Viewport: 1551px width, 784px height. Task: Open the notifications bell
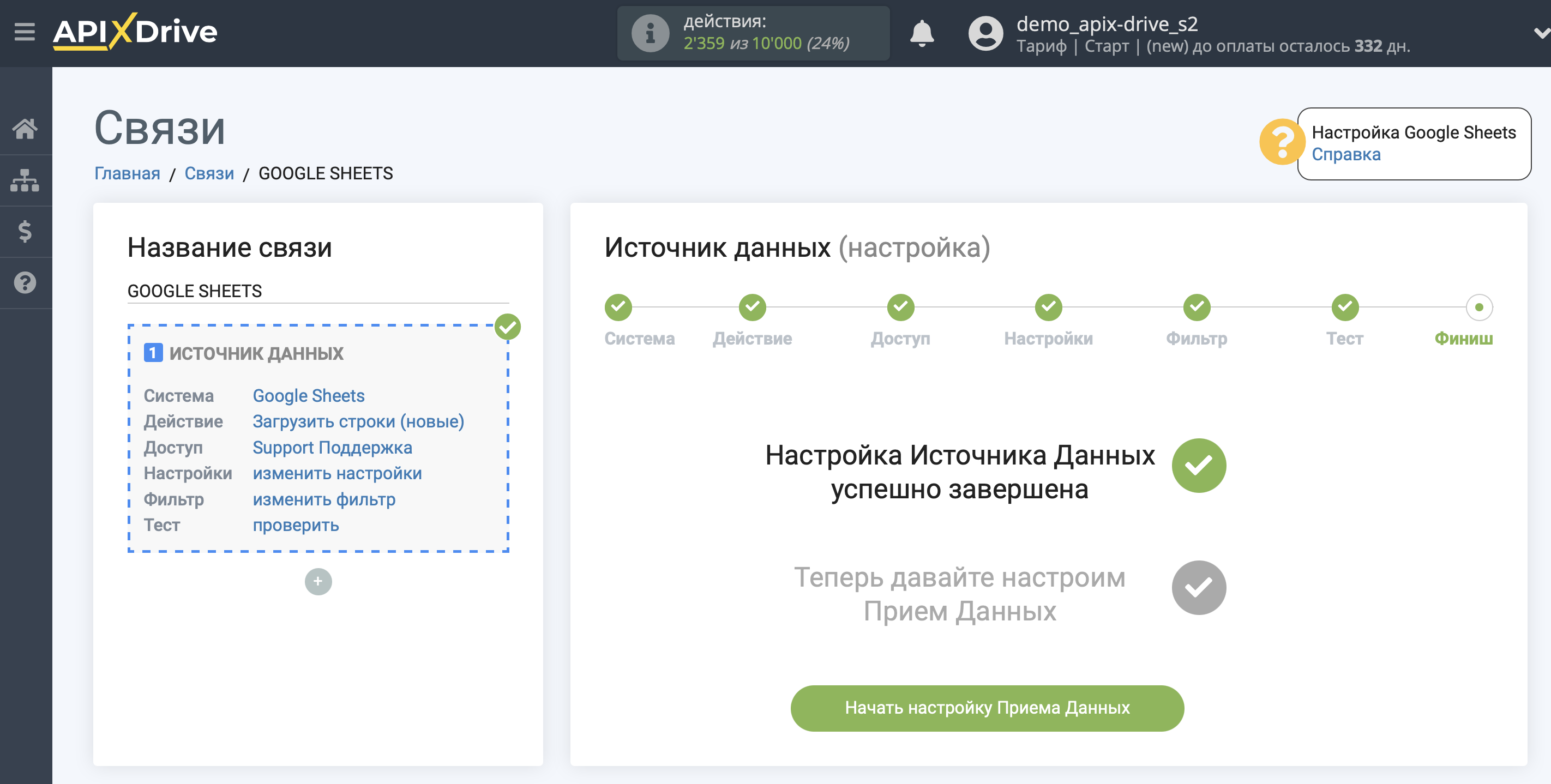[x=921, y=33]
